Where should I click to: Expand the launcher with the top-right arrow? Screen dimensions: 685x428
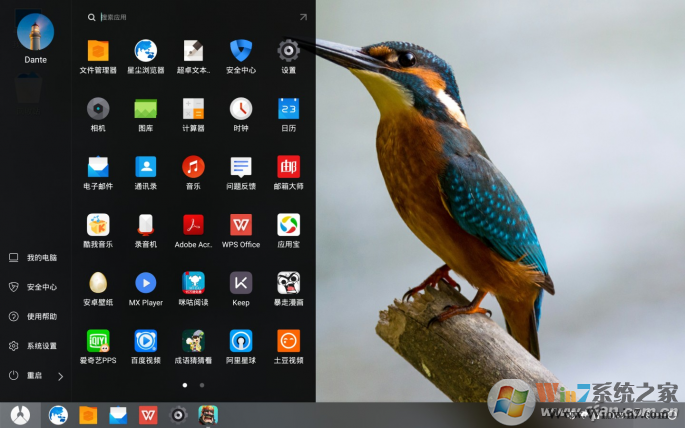[x=303, y=17]
